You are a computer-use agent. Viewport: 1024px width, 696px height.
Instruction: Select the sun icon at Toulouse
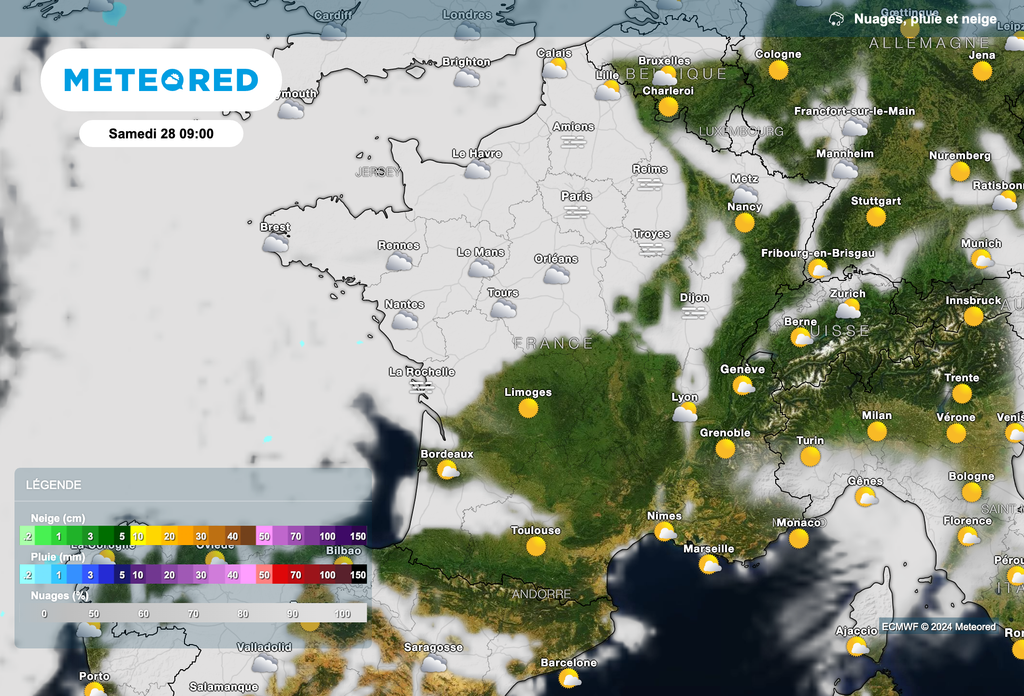click(x=536, y=546)
